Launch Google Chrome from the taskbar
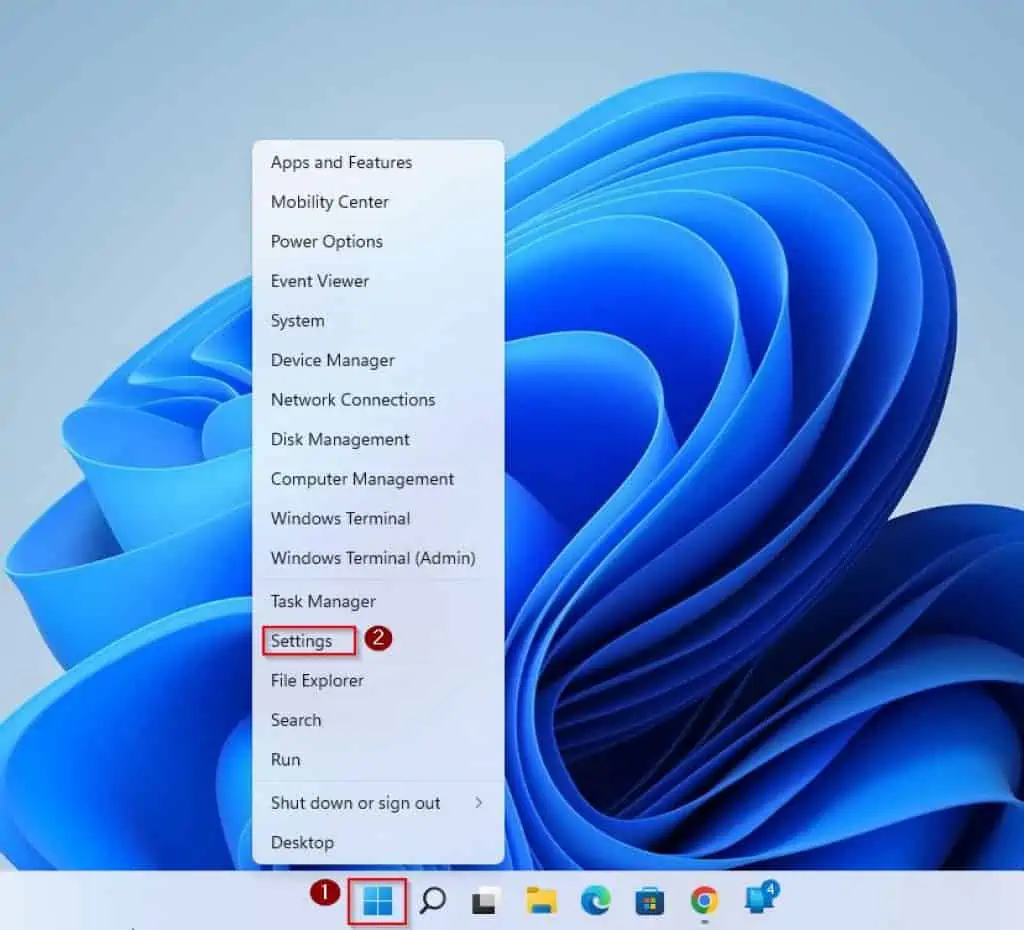This screenshot has height=930, width=1024. [x=704, y=902]
